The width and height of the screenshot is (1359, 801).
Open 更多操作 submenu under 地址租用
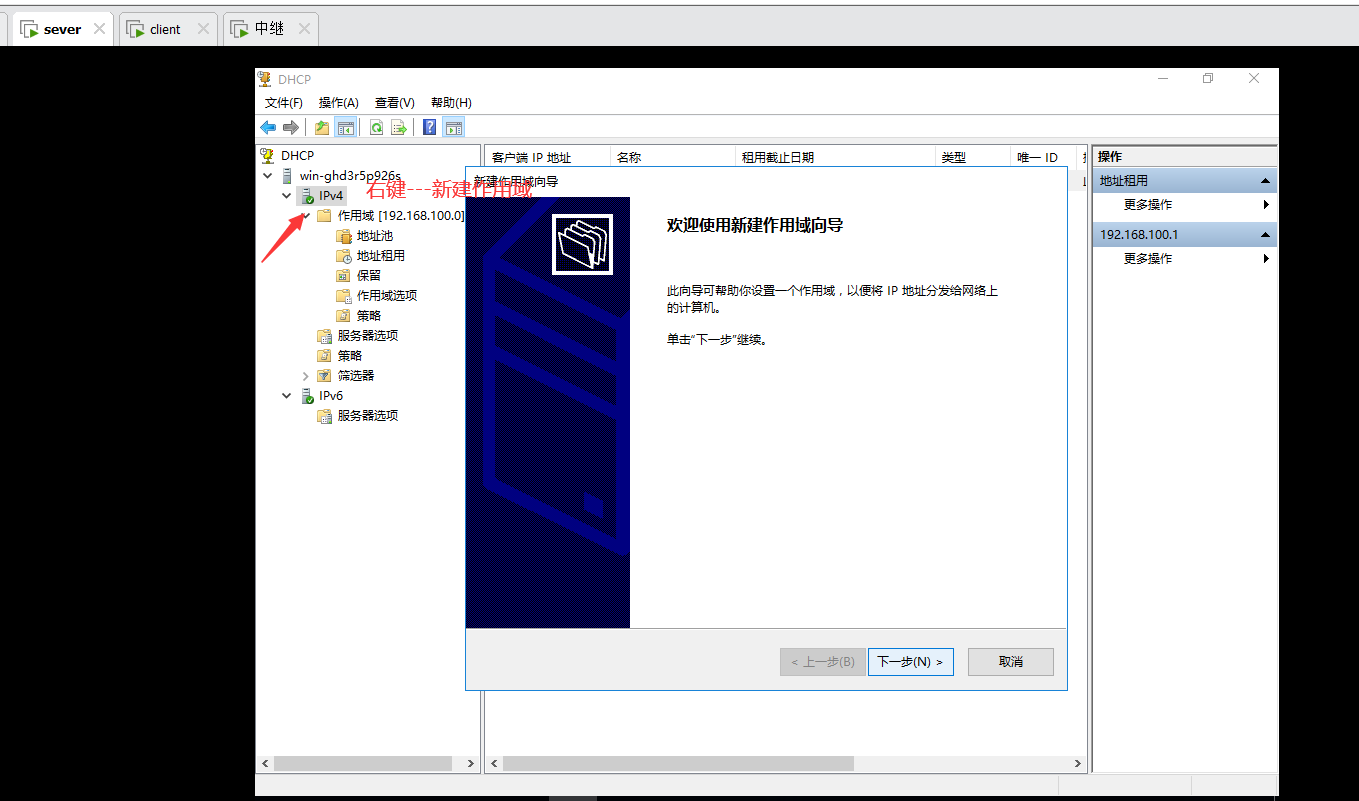tap(1184, 205)
